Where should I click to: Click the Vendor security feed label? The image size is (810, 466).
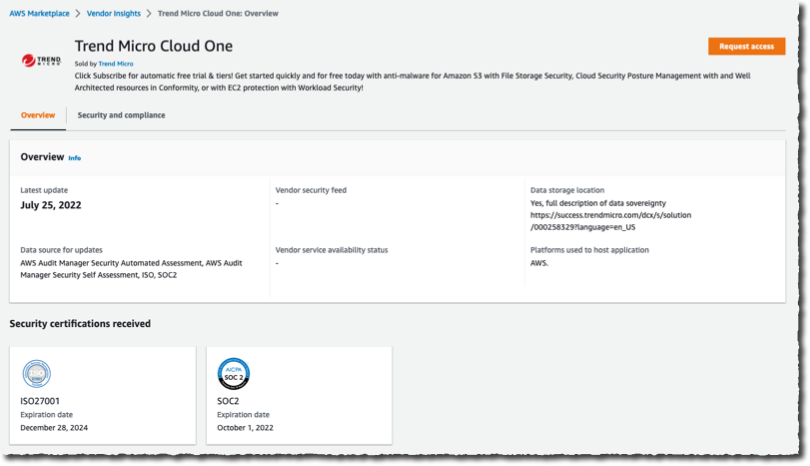(x=311, y=190)
